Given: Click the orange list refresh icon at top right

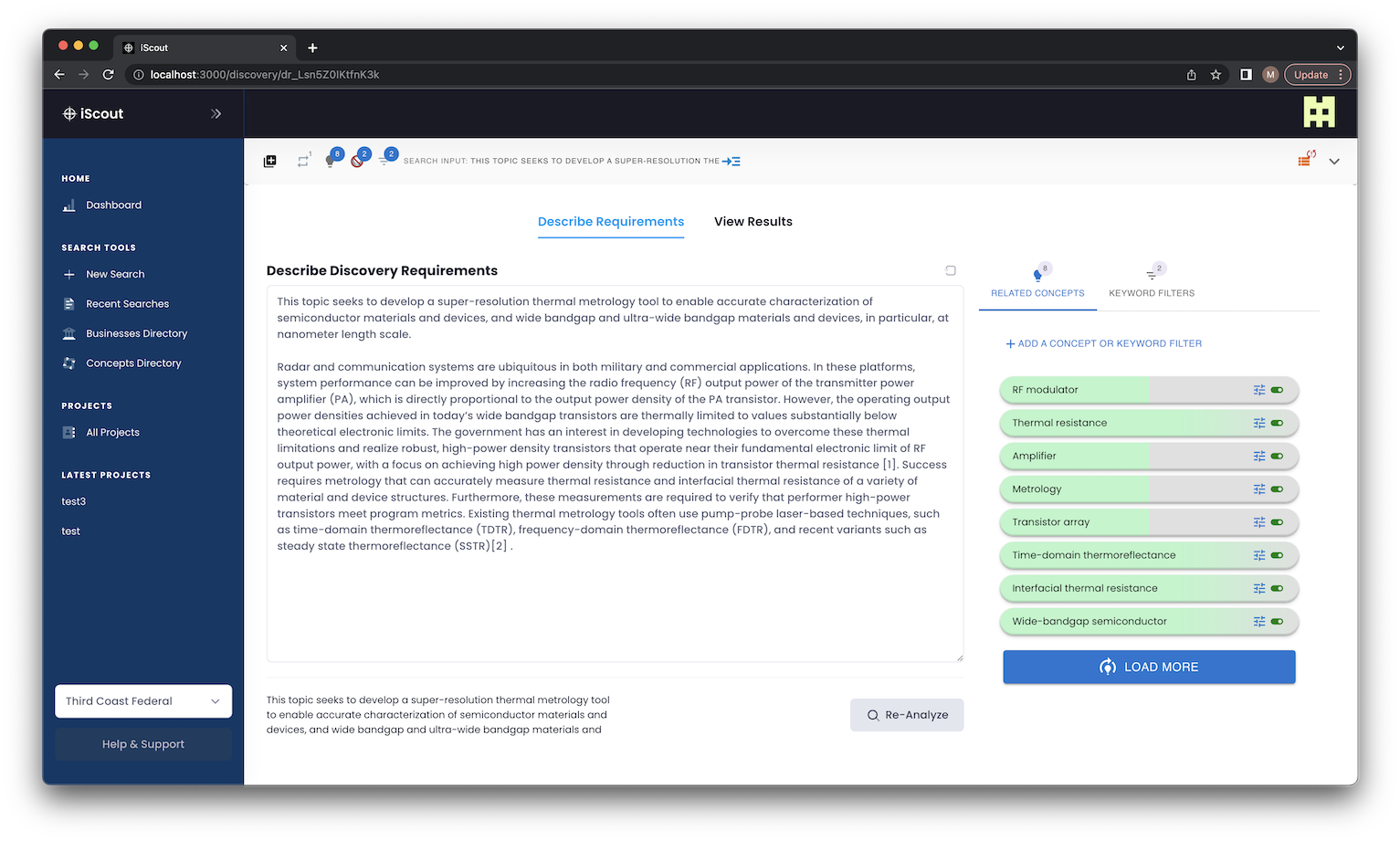Looking at the screenshot, I should [1305, 161].
